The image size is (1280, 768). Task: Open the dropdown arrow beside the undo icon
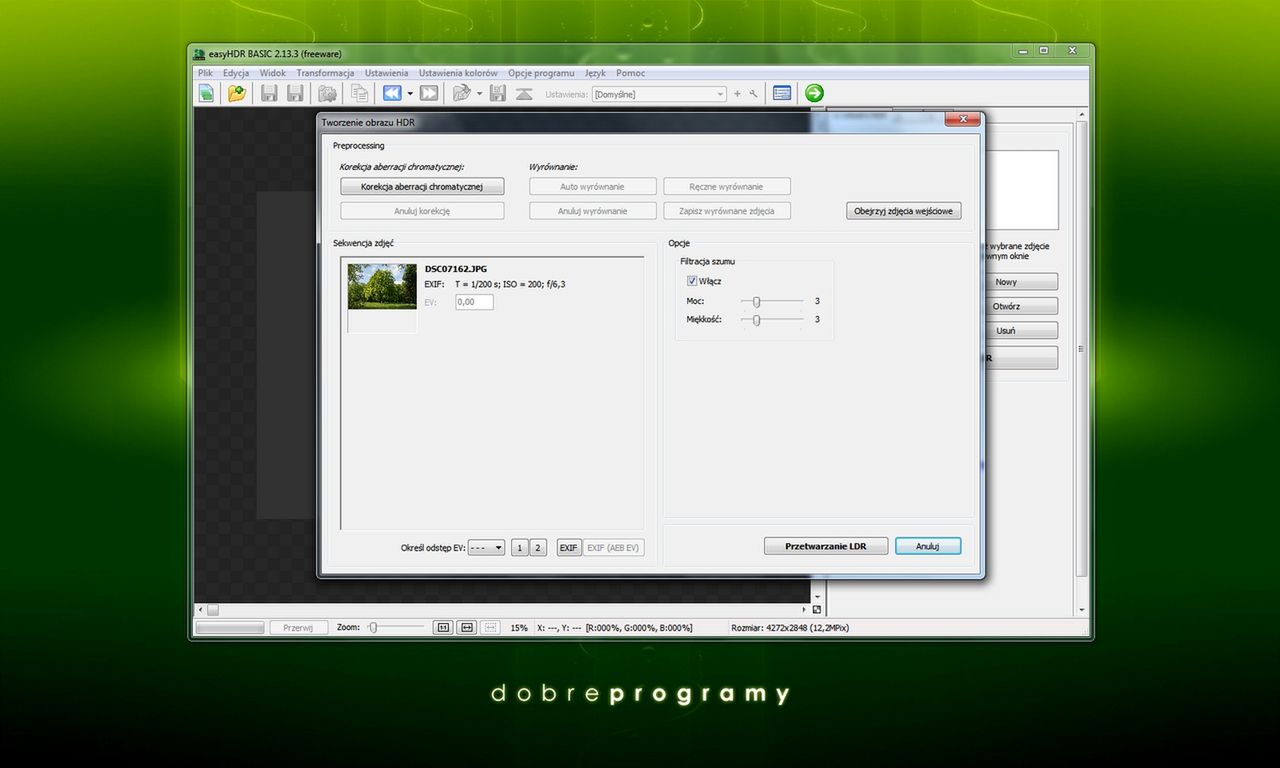(410, 93)
